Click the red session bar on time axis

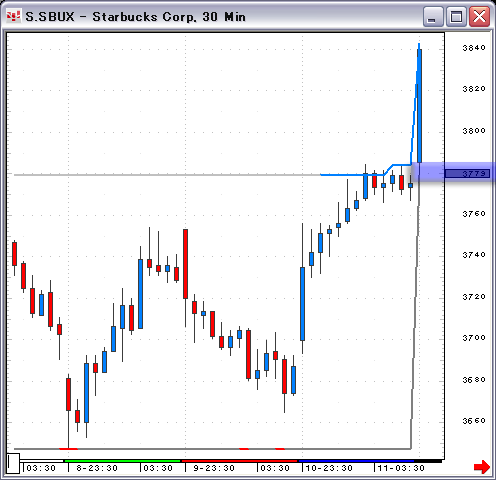click(x=239, y=461)
